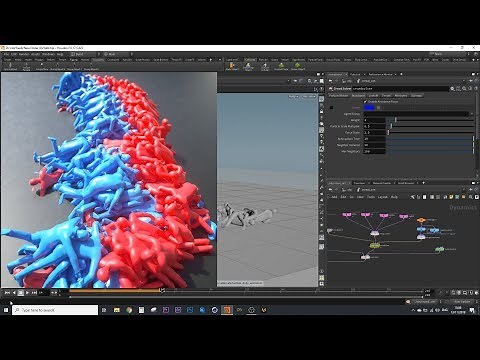This screenshot has height=360, width=480.
Task: Adjust the Force Scale slider handle
Action: 388,132
